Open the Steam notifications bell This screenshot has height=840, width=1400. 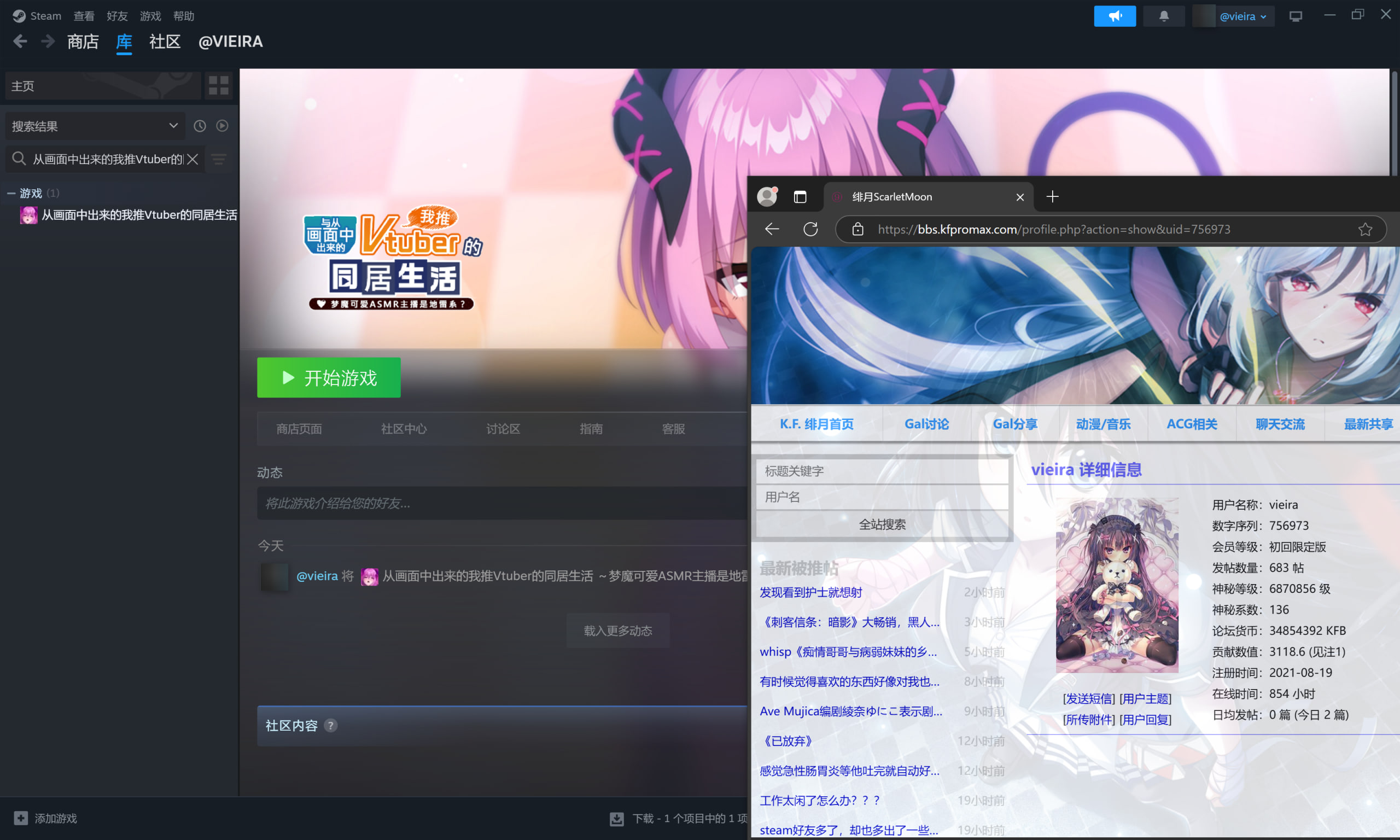pyautogui.click(x=1163, y=16)
